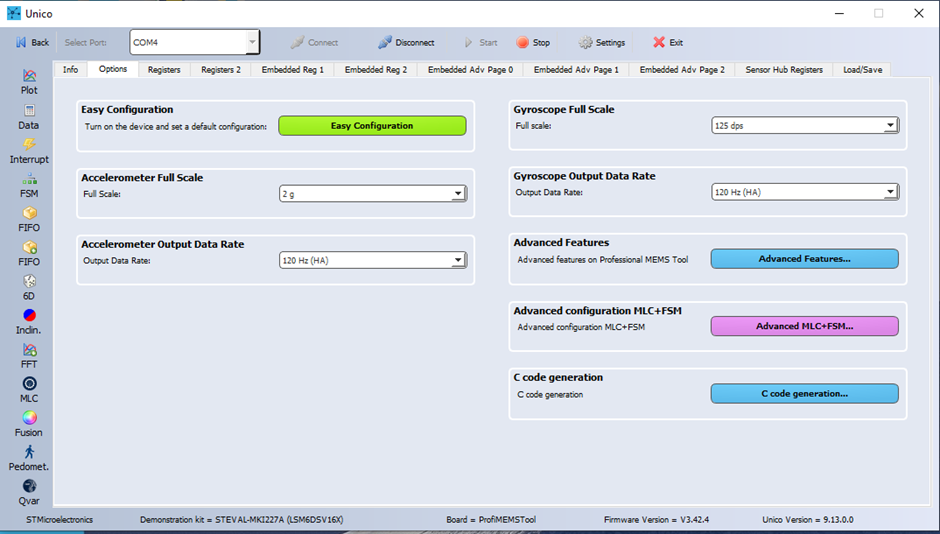Click the Start acquisition button
The height and width of the screenshot is (534, 940).
(481, 43)
